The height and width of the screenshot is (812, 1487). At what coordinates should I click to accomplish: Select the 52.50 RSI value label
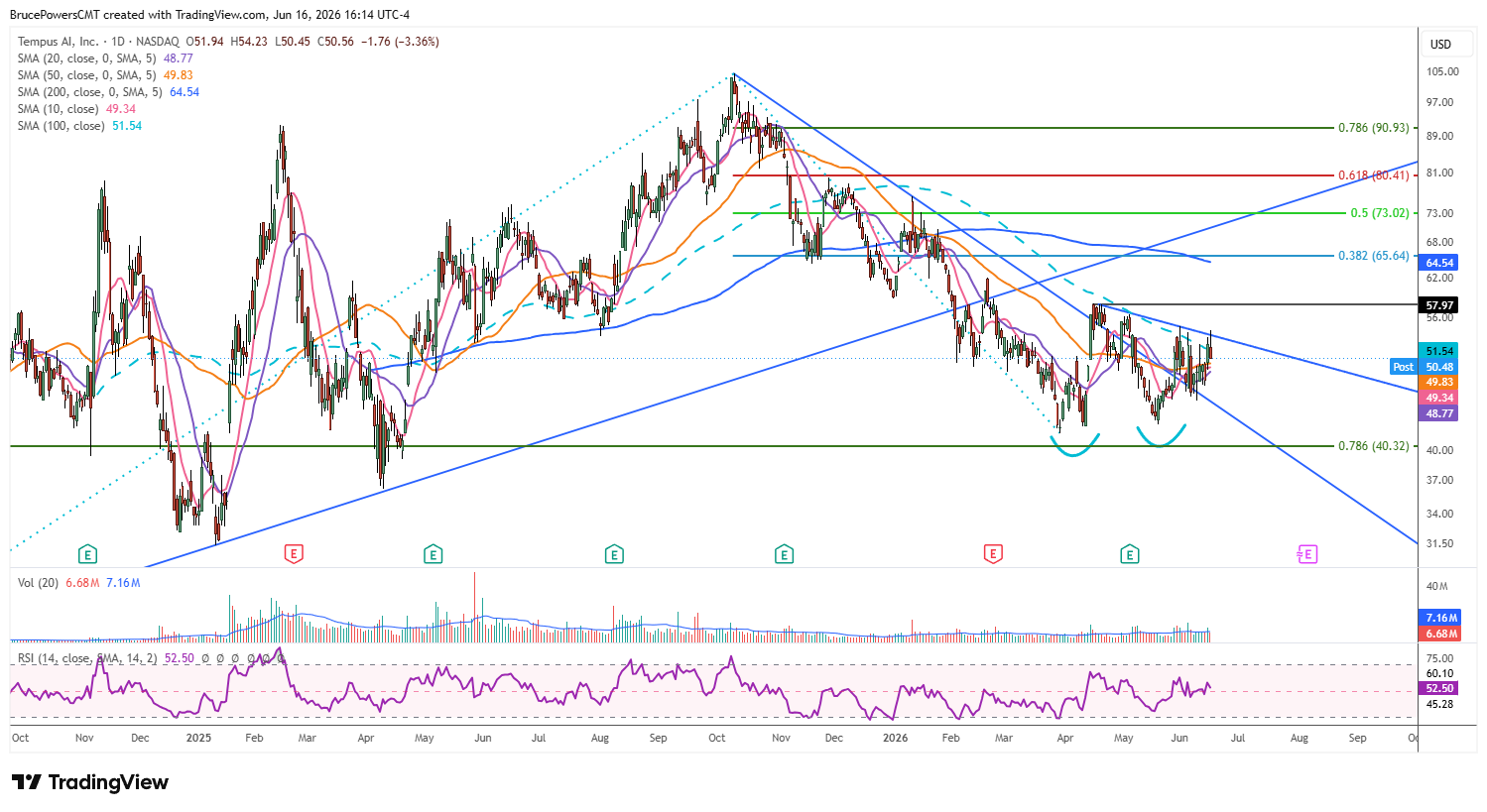(x=1439, y=688)
